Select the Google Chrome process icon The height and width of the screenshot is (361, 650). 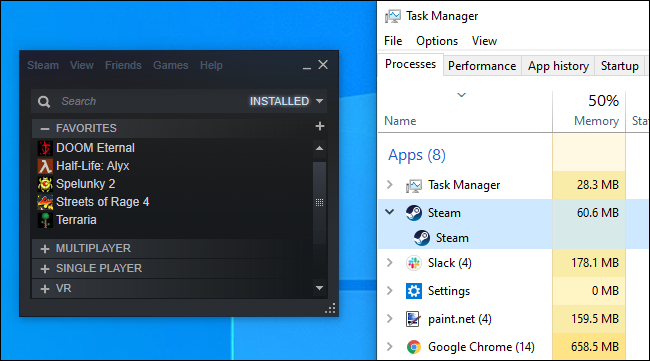[414, 347]
